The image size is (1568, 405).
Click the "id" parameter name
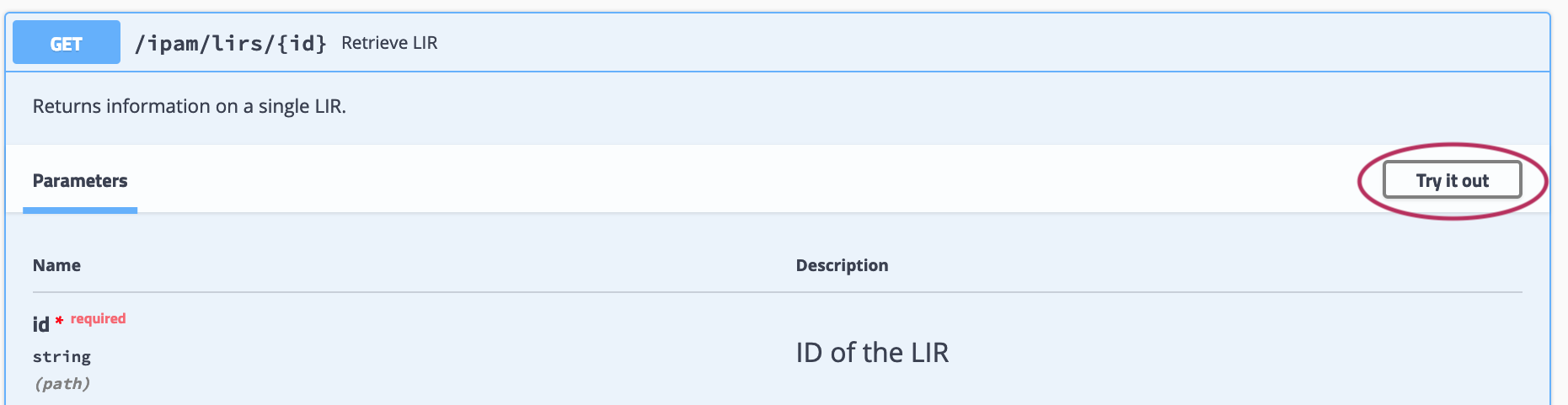[40, 325]
